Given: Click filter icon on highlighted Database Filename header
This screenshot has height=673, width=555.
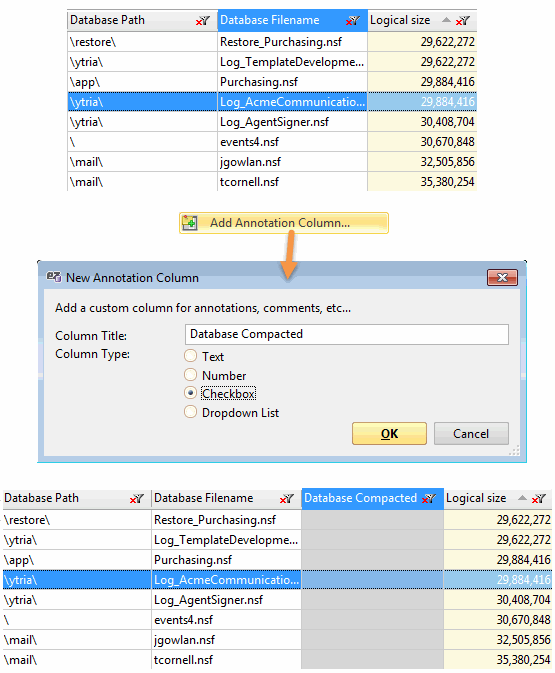Looking at the screenshot, I should (353, 21).
